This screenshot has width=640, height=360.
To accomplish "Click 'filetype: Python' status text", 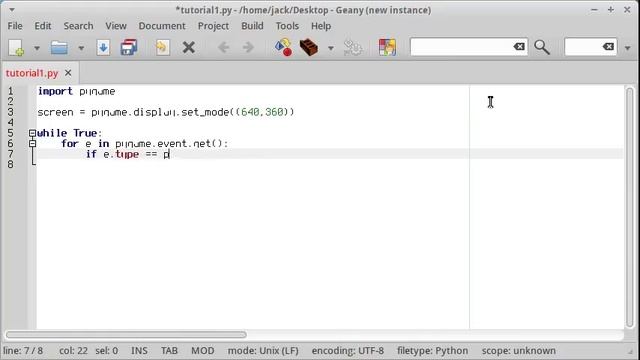I will pos(433,351).
